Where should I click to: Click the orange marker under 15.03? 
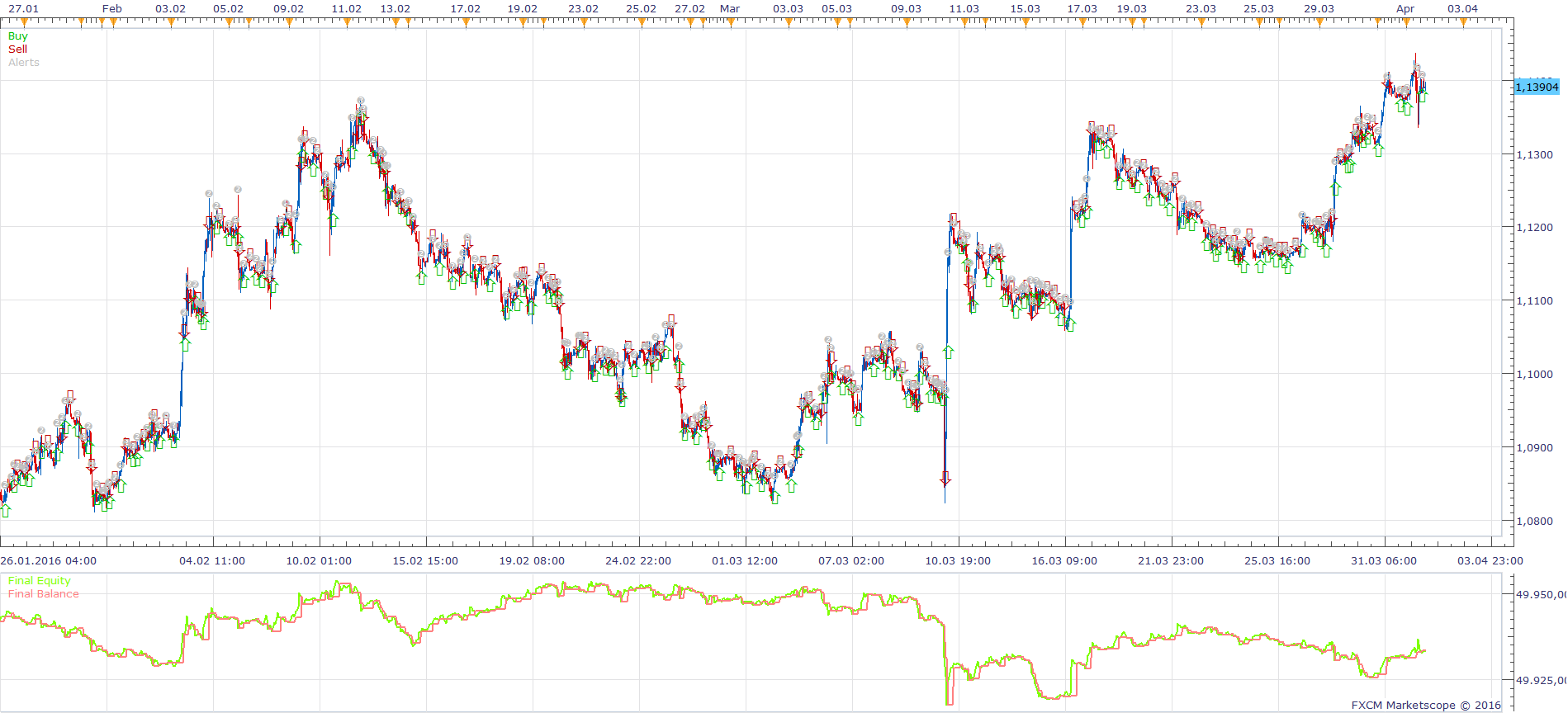pyautogui.click(x=1025, y=22)
